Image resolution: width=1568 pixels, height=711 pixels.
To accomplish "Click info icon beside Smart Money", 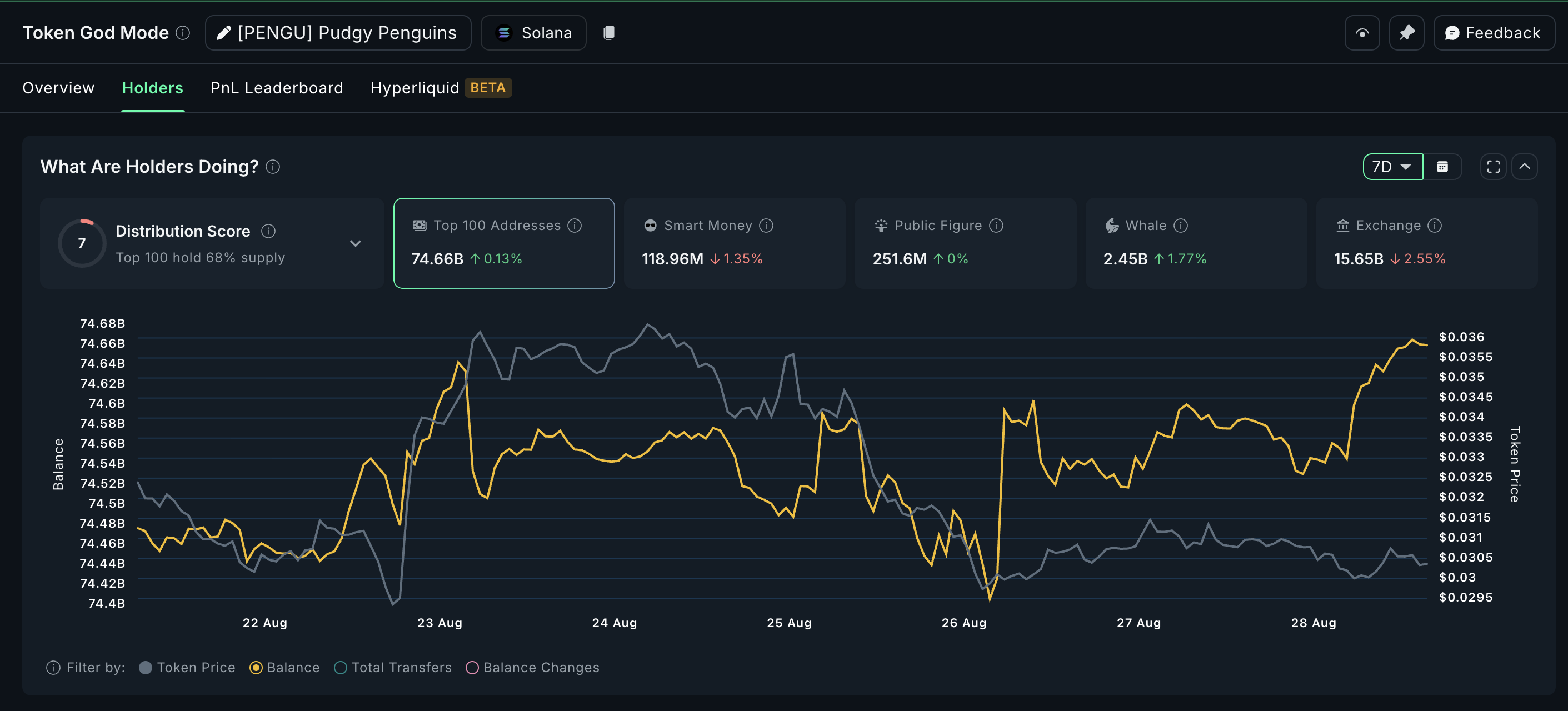I will coord(766,226).
